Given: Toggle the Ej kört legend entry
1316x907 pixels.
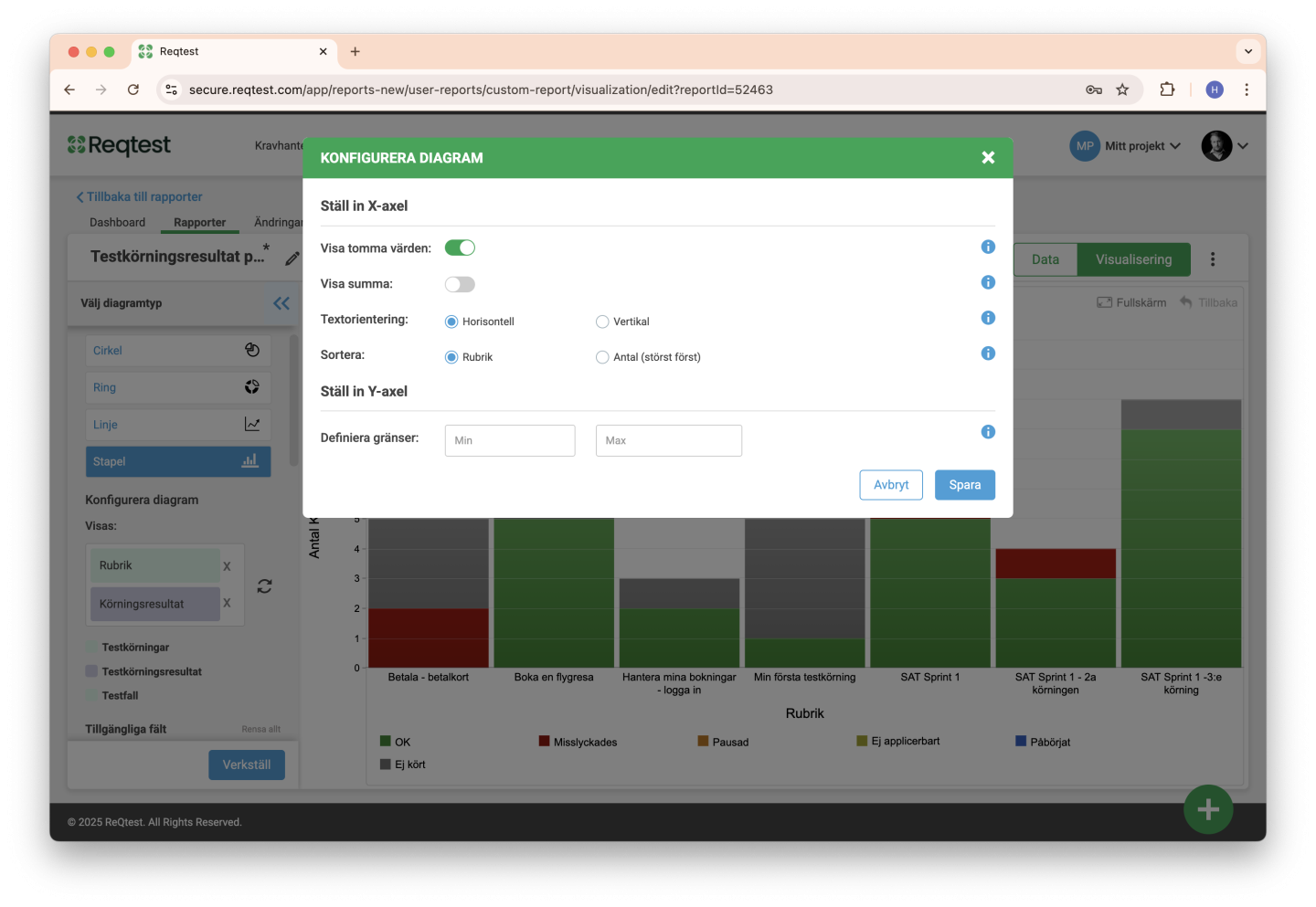Looking at the screenshot, I should tap(403, 765).
